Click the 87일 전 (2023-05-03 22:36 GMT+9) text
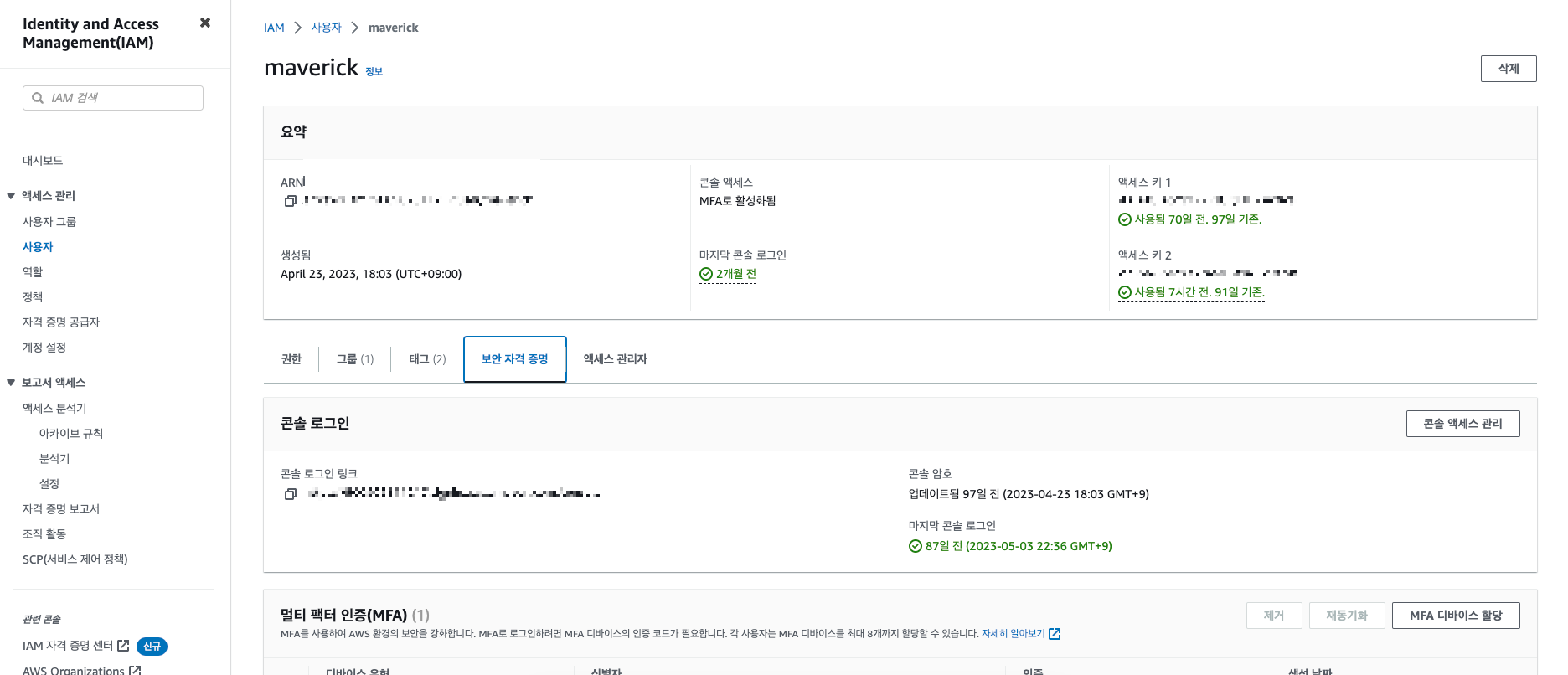Screen dimensions: 1568x675 point(1019,546)
